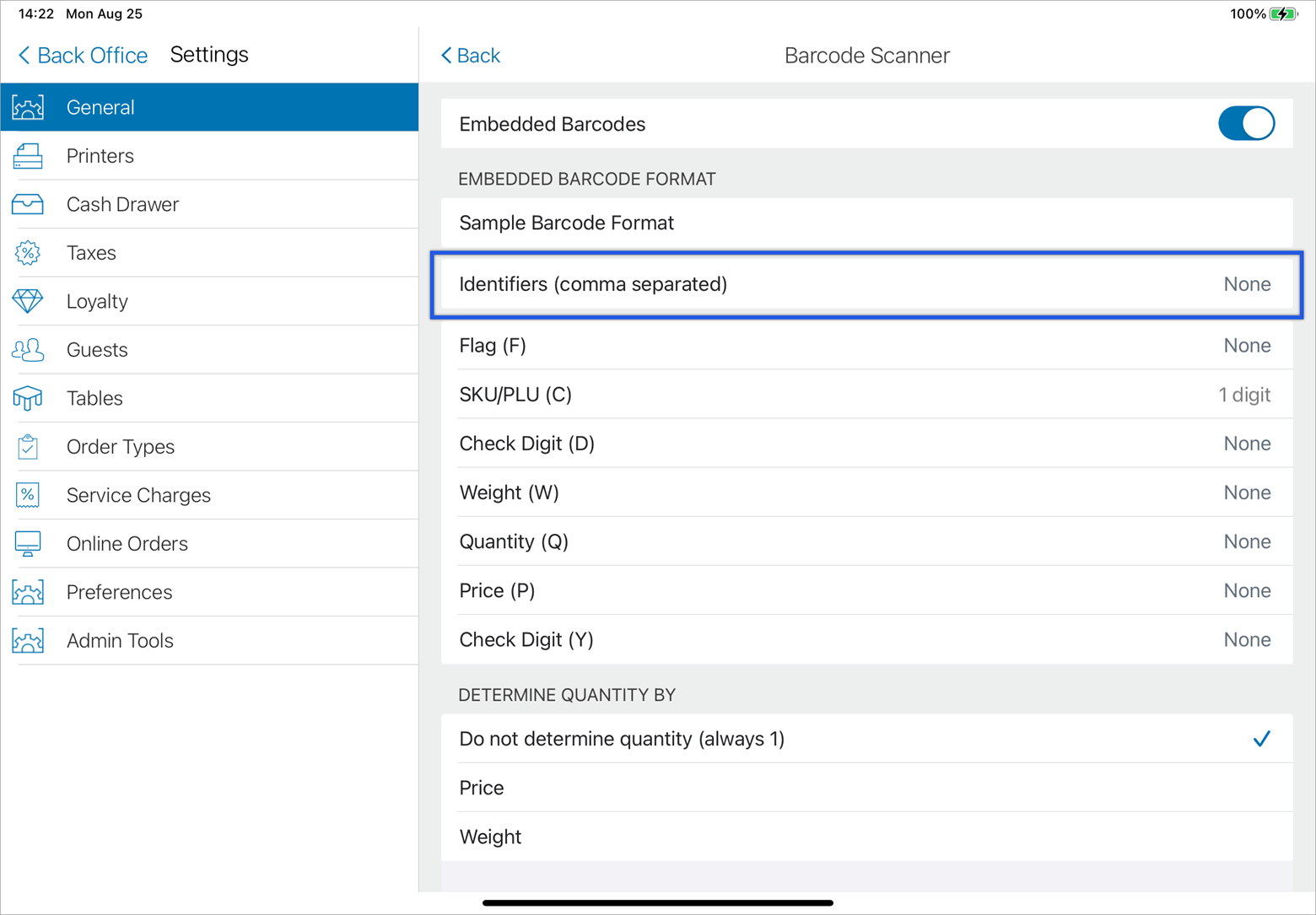The image size is (1316, 915).
Task: Open the Guests label in sidebar
Action: click(97, 350)
